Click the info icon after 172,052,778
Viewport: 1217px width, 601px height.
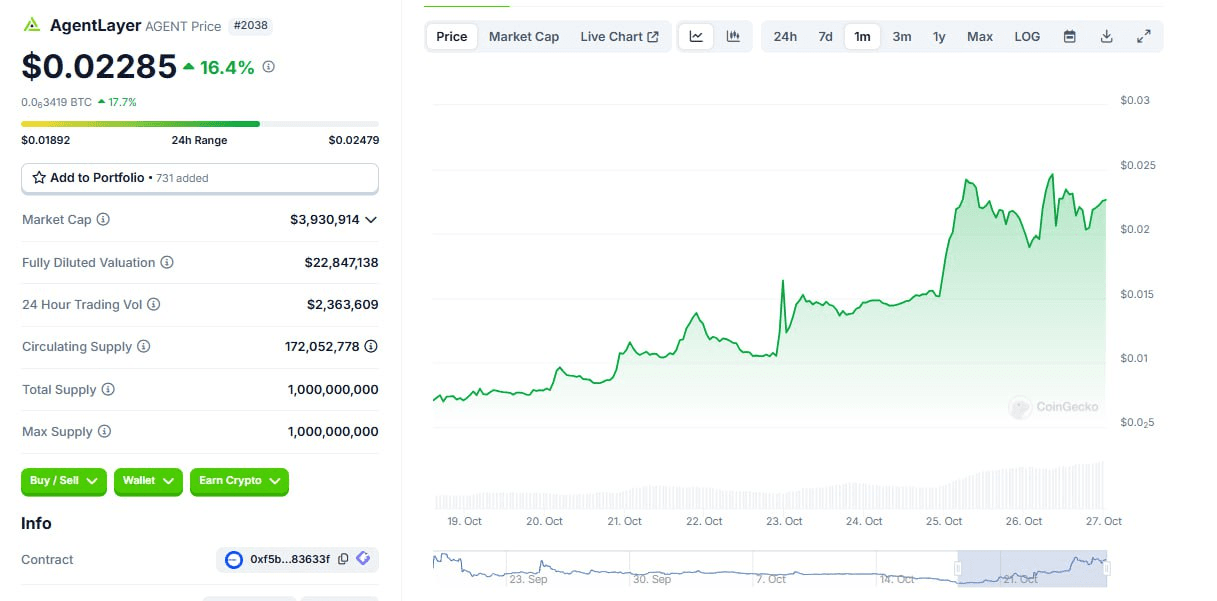[371, 346]
